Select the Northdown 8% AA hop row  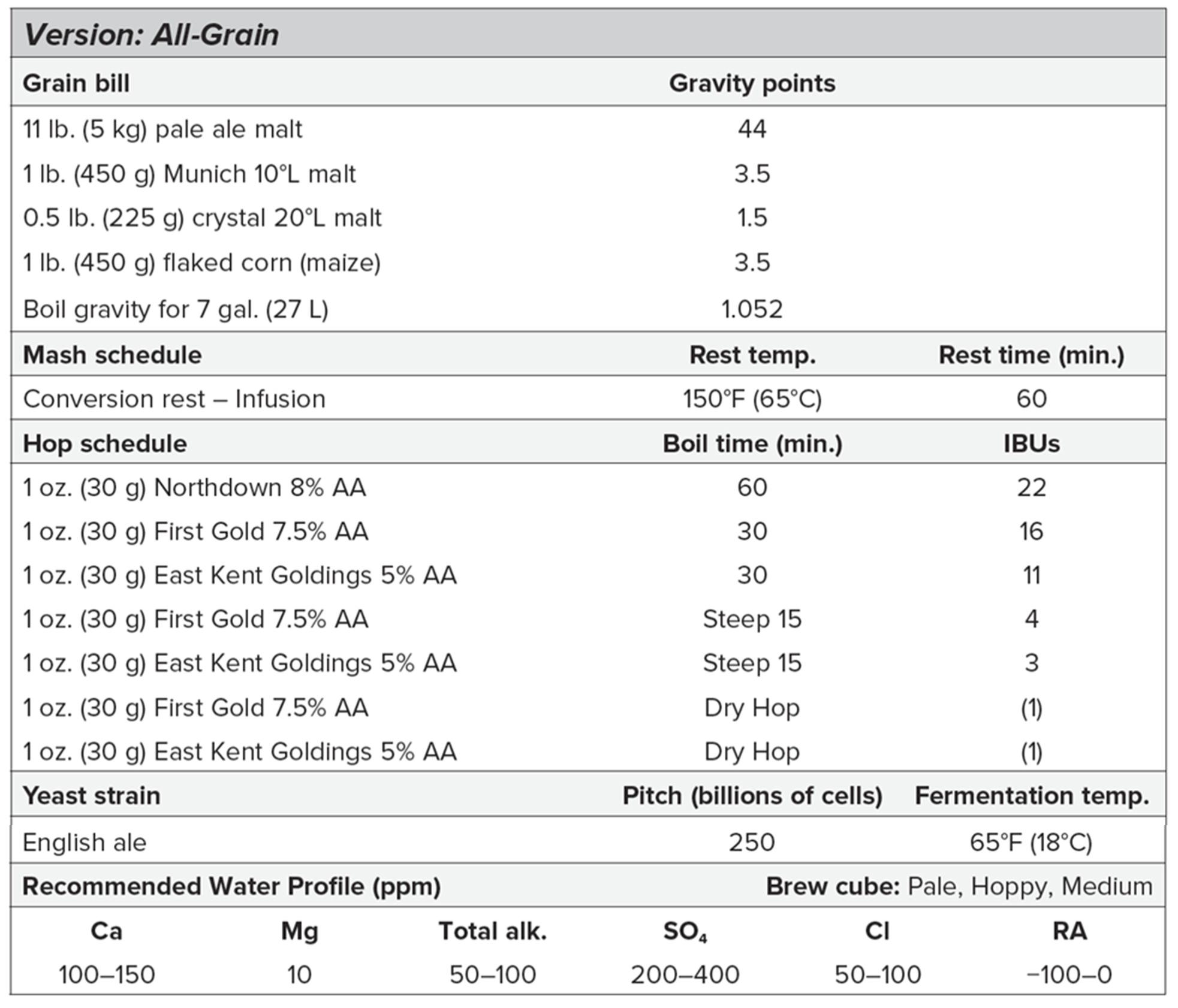coord(194,488)
